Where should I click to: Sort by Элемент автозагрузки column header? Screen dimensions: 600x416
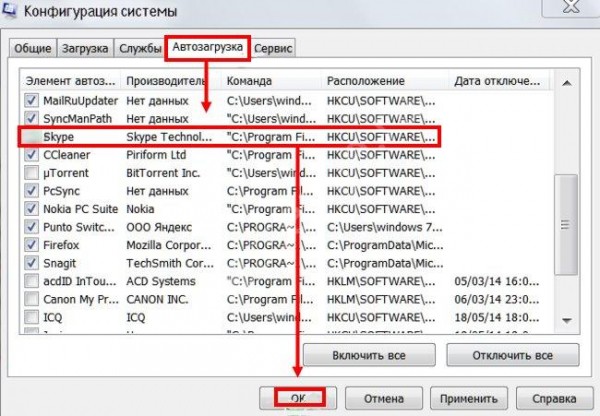coord(70,81)
